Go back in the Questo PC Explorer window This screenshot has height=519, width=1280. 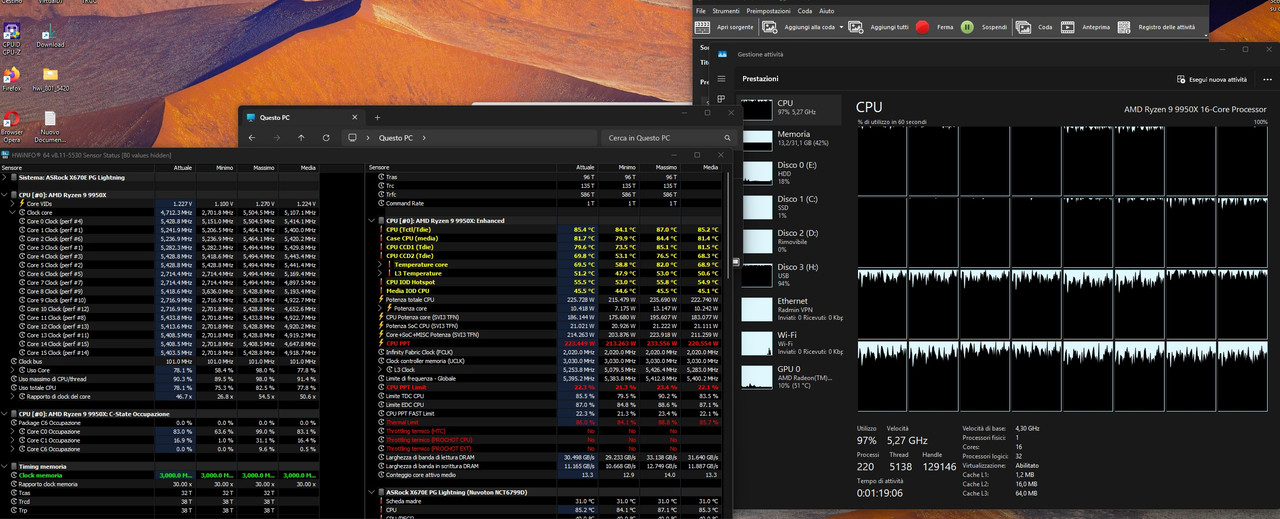coord(252,138)
